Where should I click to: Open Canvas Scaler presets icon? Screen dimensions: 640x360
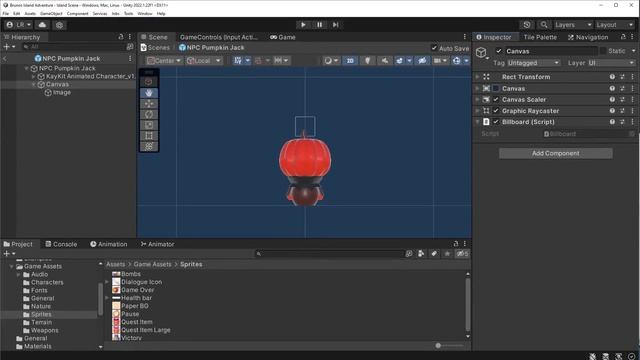click(x=622, y=100)
